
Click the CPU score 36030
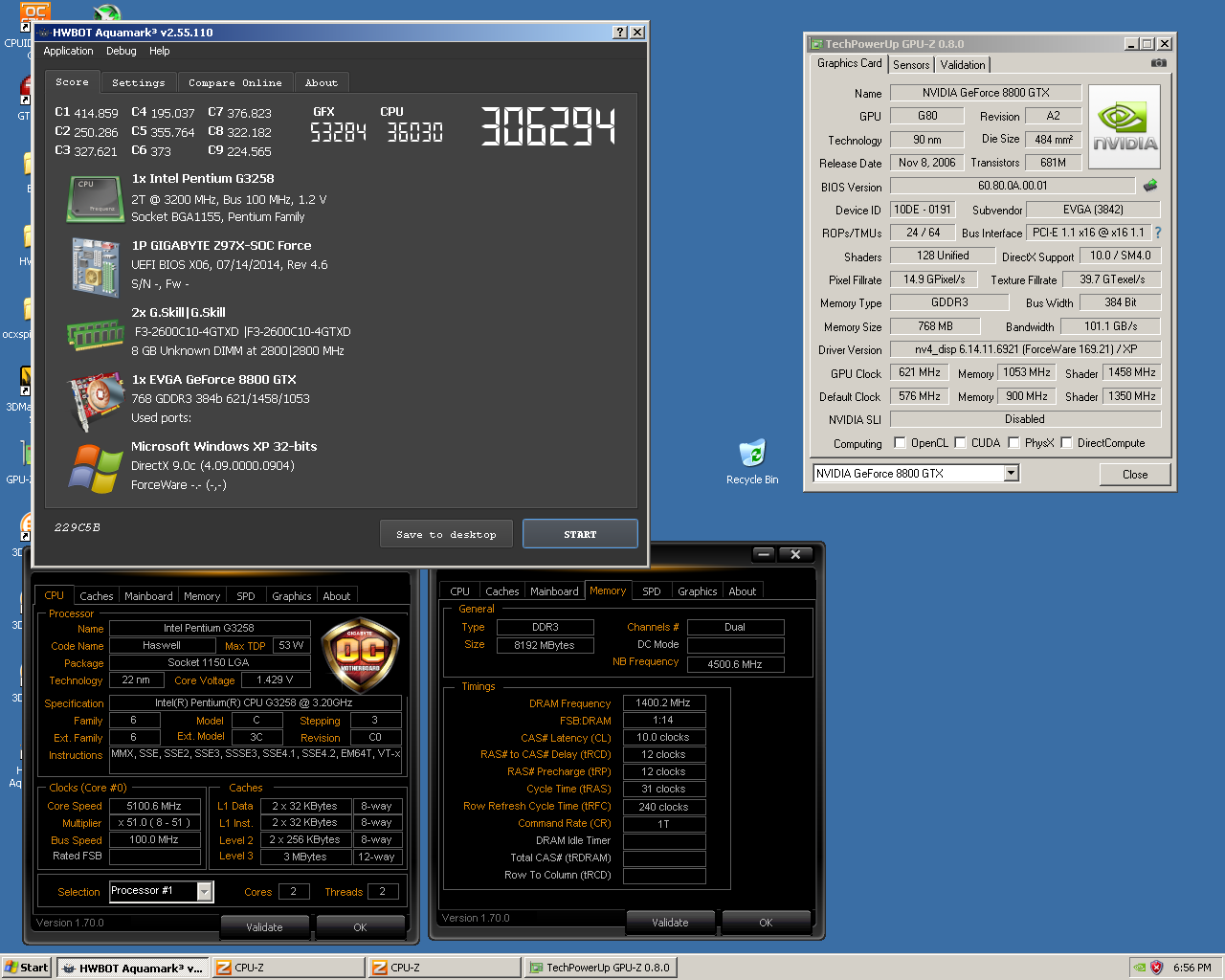[414, 132]
